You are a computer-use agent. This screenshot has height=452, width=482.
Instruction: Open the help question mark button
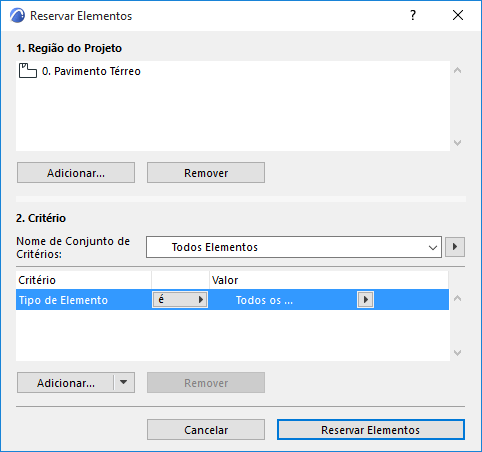(413, 15)
